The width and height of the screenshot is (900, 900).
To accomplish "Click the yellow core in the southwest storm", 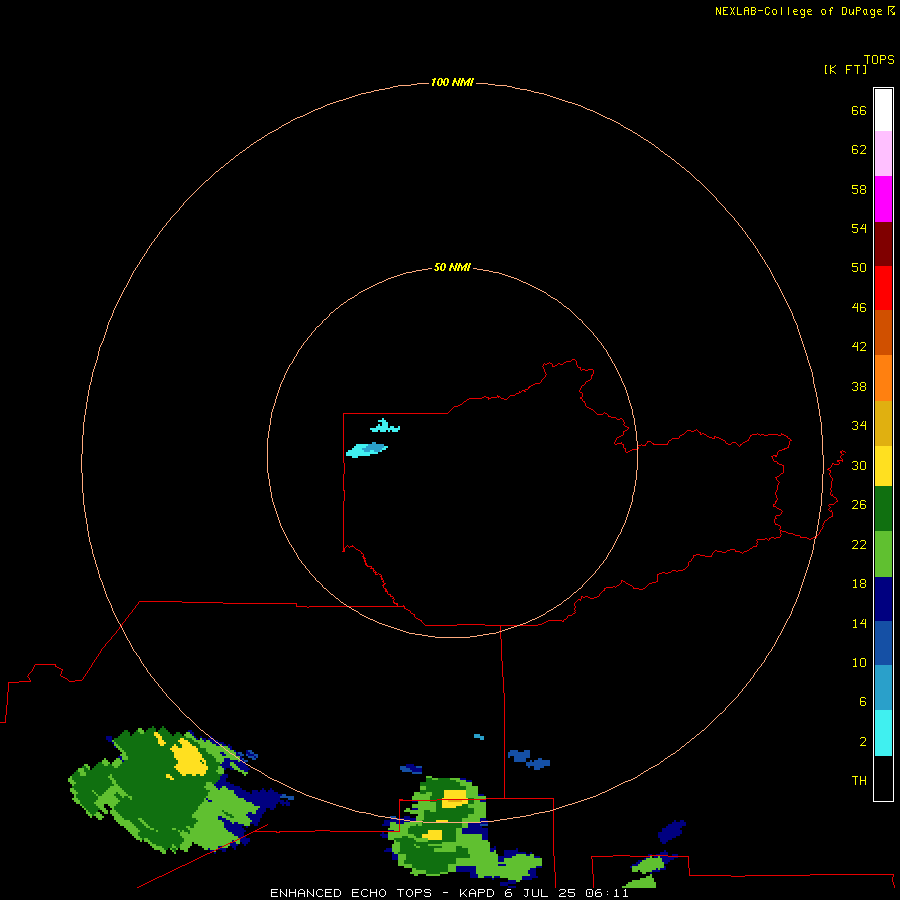I will coord(188,757).
